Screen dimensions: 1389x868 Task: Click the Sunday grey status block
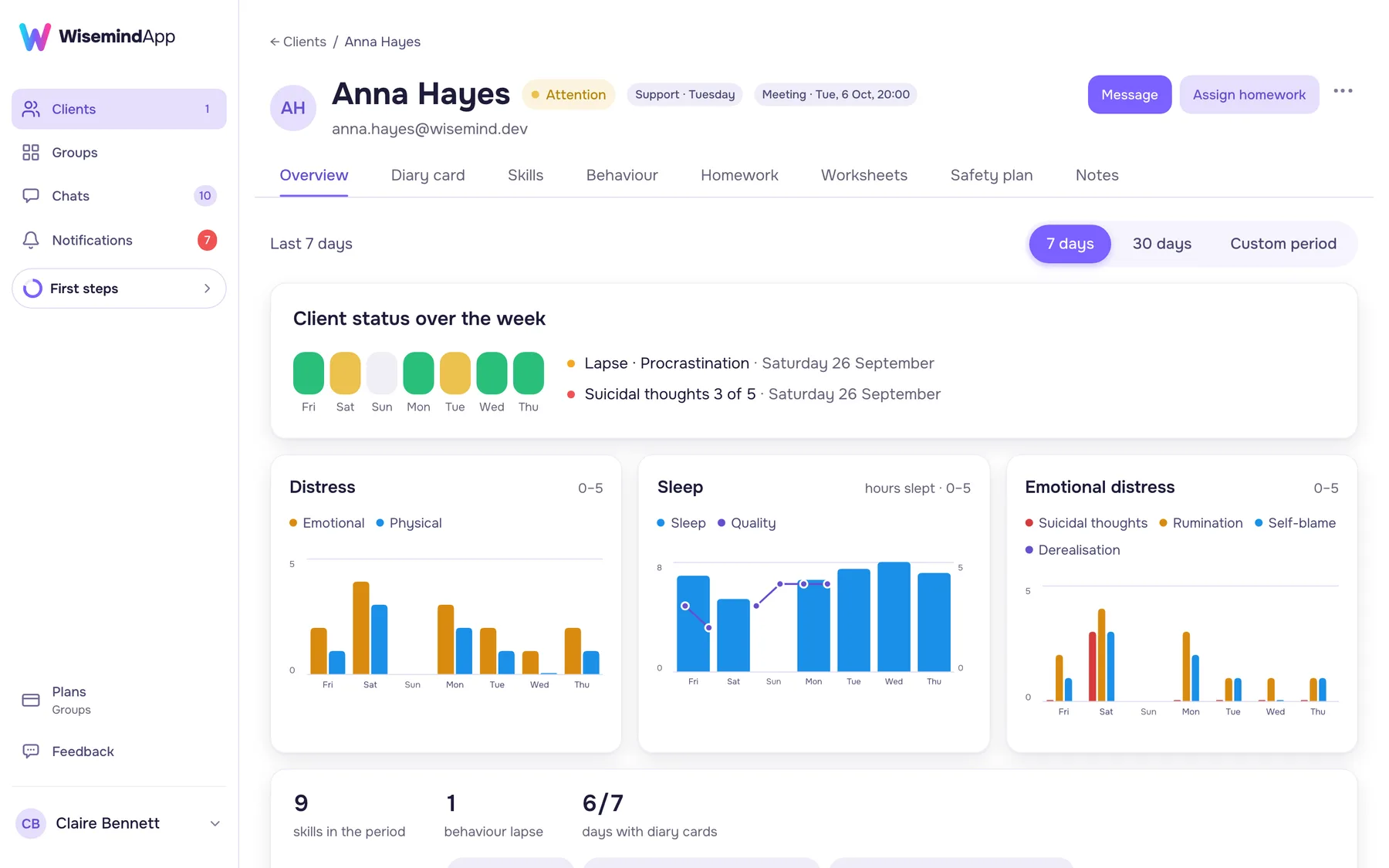382,373
